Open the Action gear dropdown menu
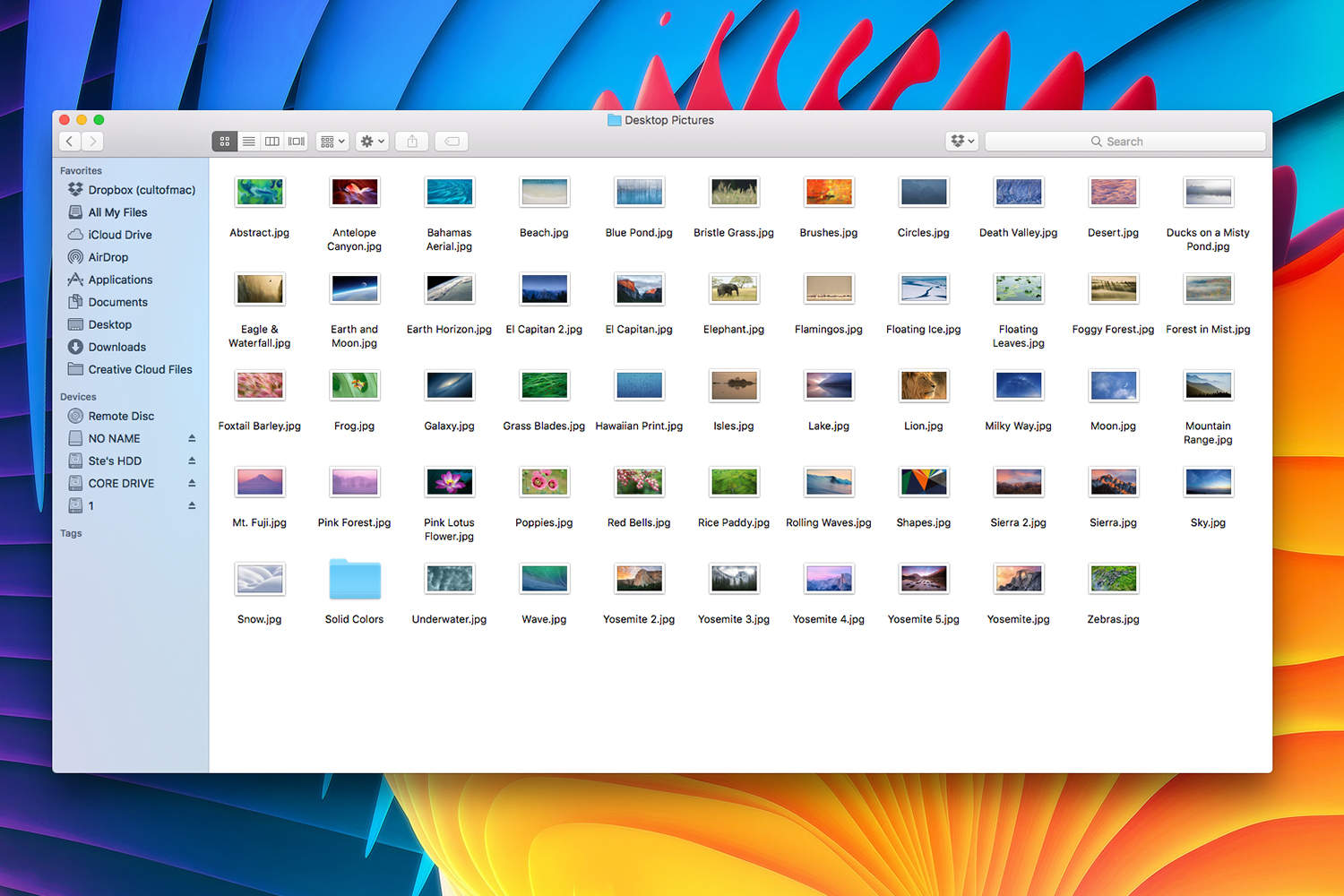 [372, 142]
